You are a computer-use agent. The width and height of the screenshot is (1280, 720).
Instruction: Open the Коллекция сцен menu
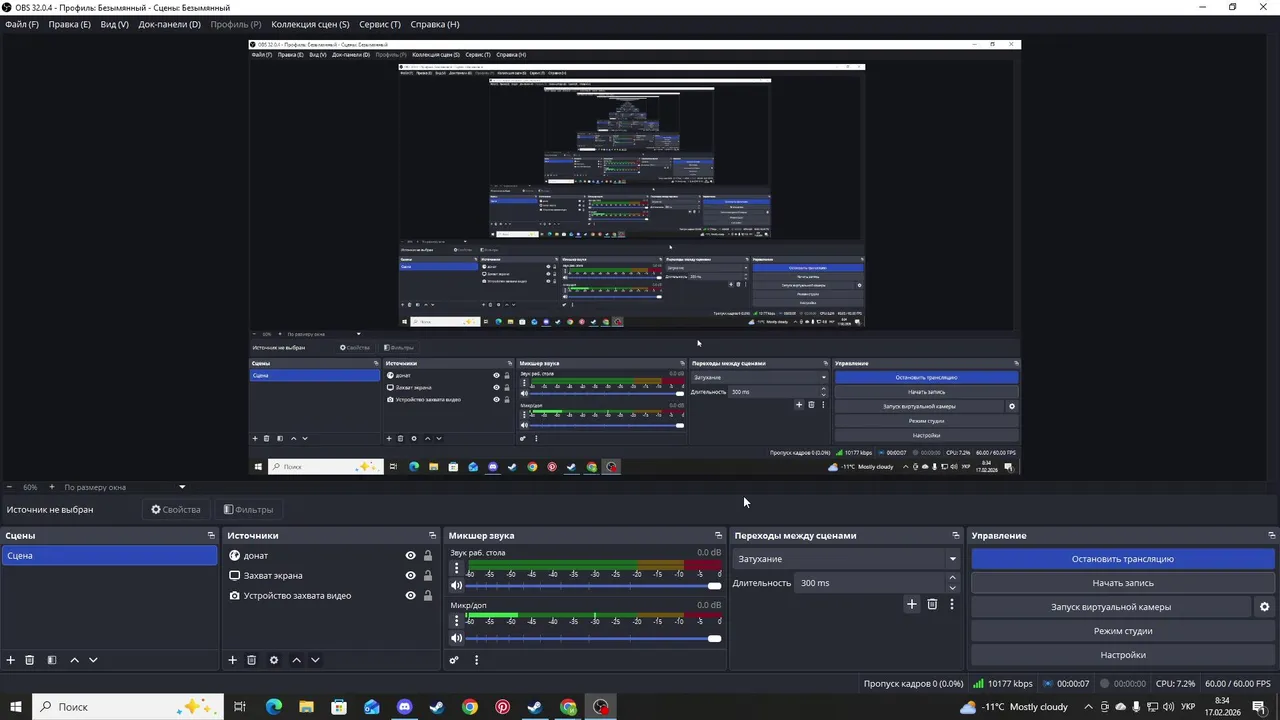(x=310, y=24)
